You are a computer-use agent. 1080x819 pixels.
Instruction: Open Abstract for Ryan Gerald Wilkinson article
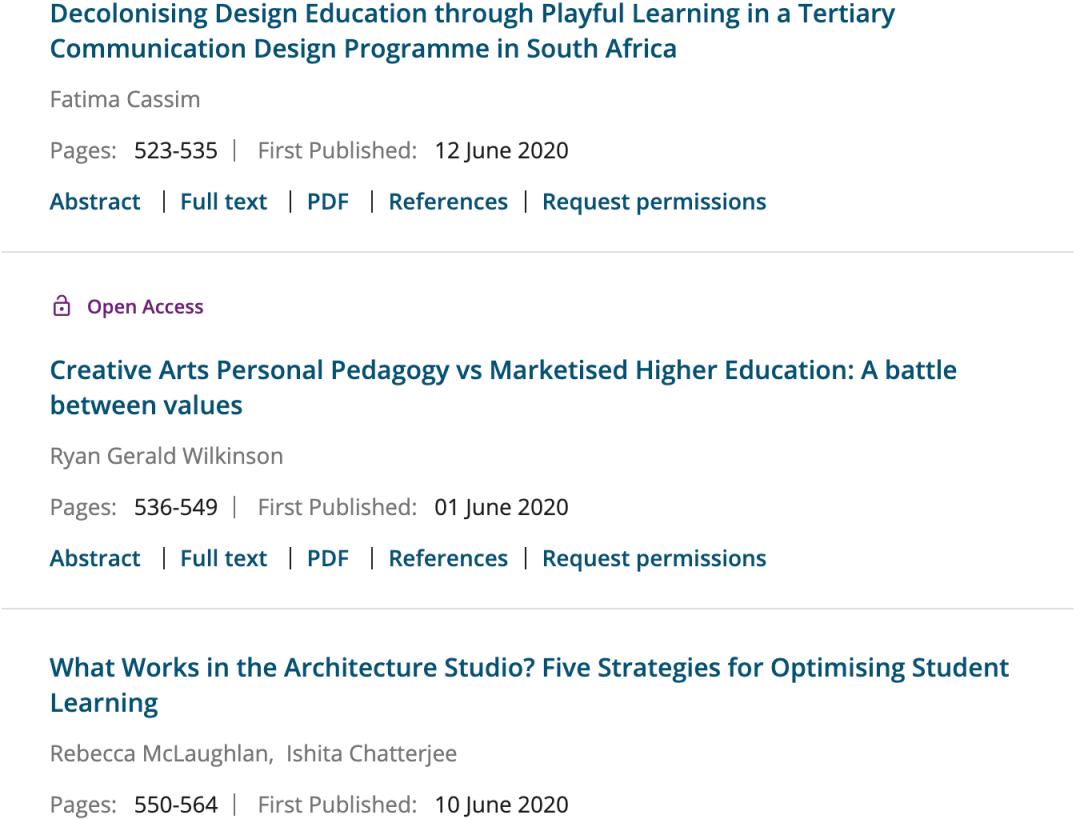95,558
